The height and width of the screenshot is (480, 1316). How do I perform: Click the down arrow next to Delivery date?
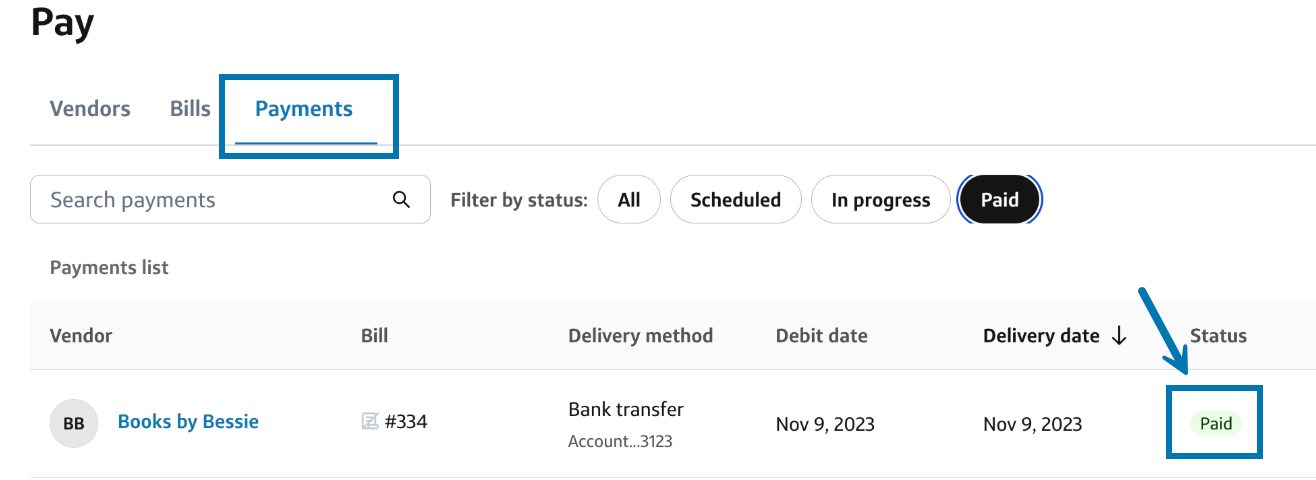(x=1119, y=336)
